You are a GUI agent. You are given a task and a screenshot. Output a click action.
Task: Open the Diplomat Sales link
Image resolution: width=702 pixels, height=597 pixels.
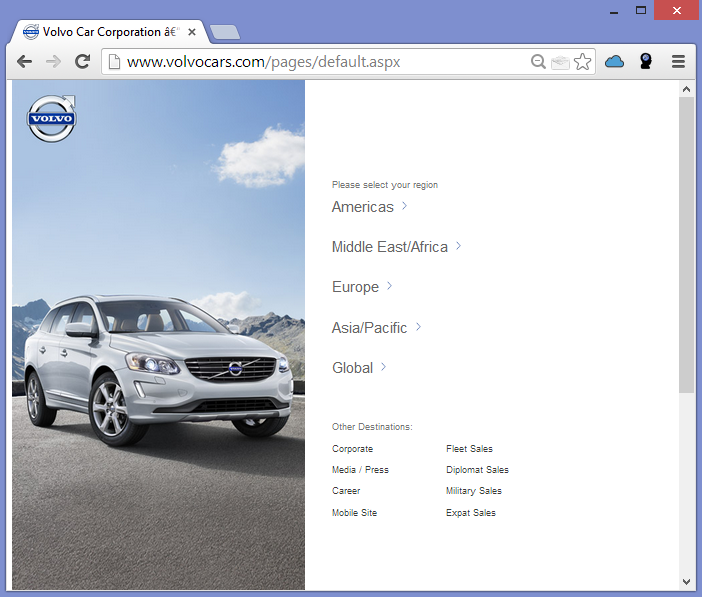(477, 470)
